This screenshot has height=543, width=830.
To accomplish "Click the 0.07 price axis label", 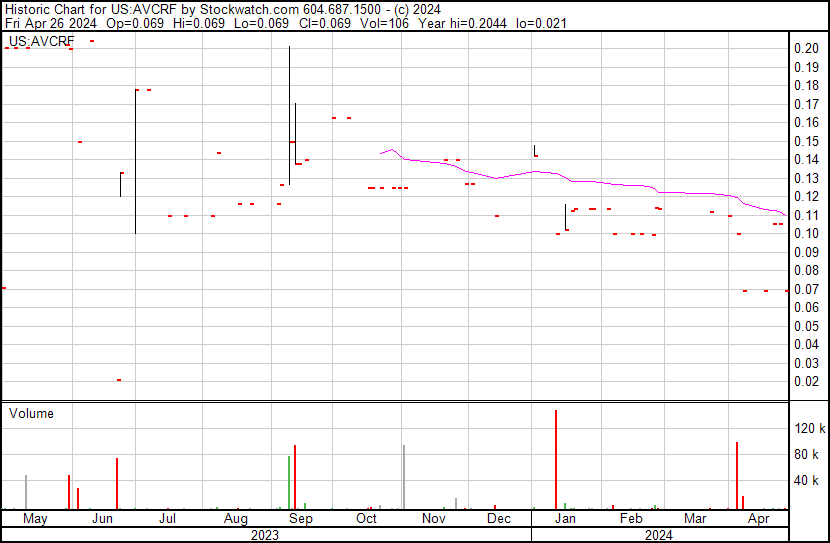I will tap(806, 289).
